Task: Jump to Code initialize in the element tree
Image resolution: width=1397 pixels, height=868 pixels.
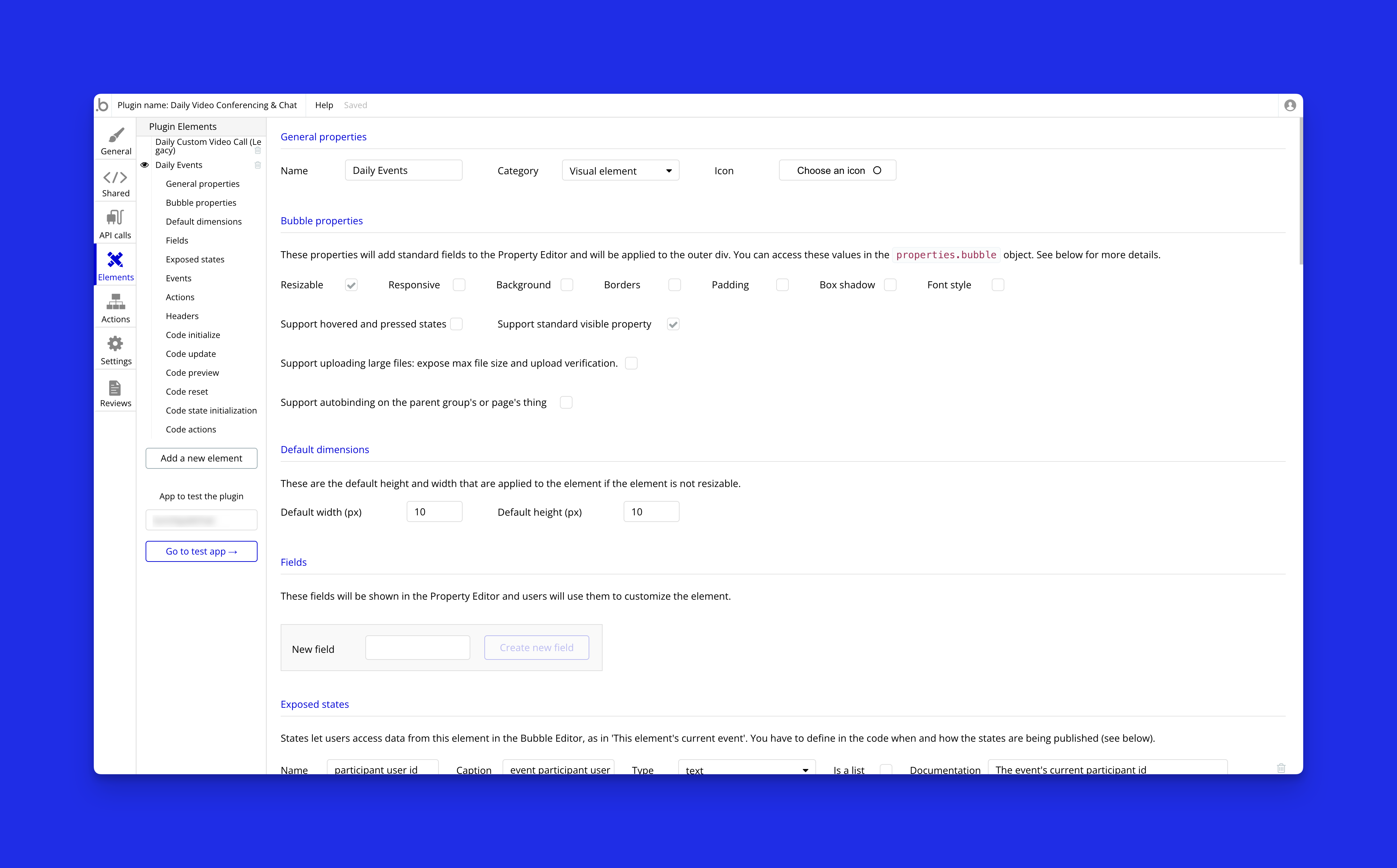Action: coord(193,335)
